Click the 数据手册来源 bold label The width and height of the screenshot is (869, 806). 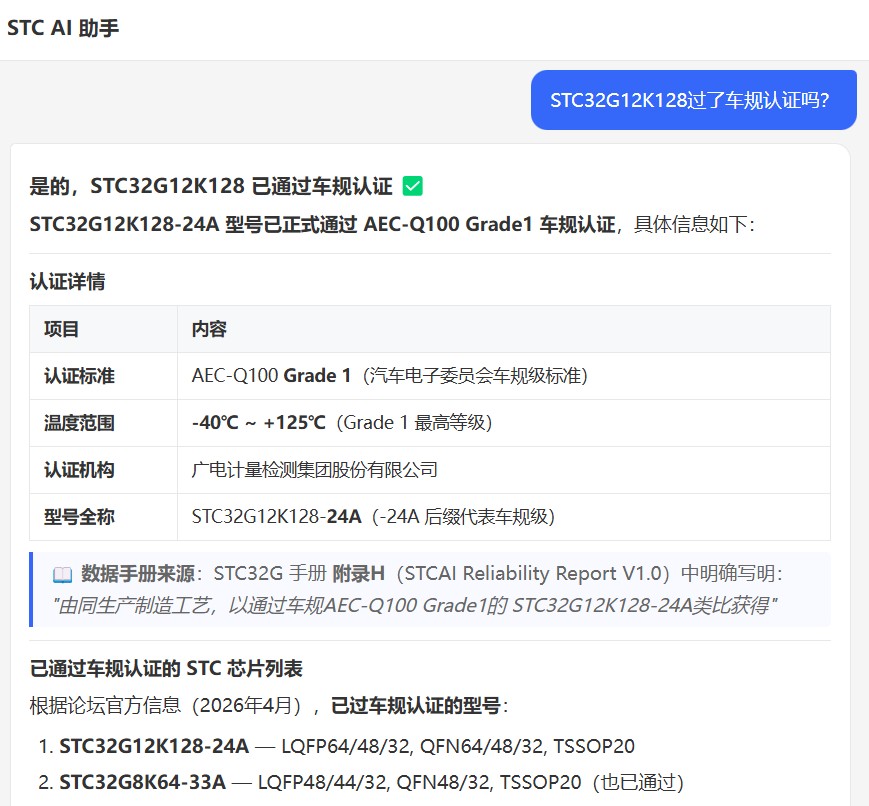(x=138, y=573)
